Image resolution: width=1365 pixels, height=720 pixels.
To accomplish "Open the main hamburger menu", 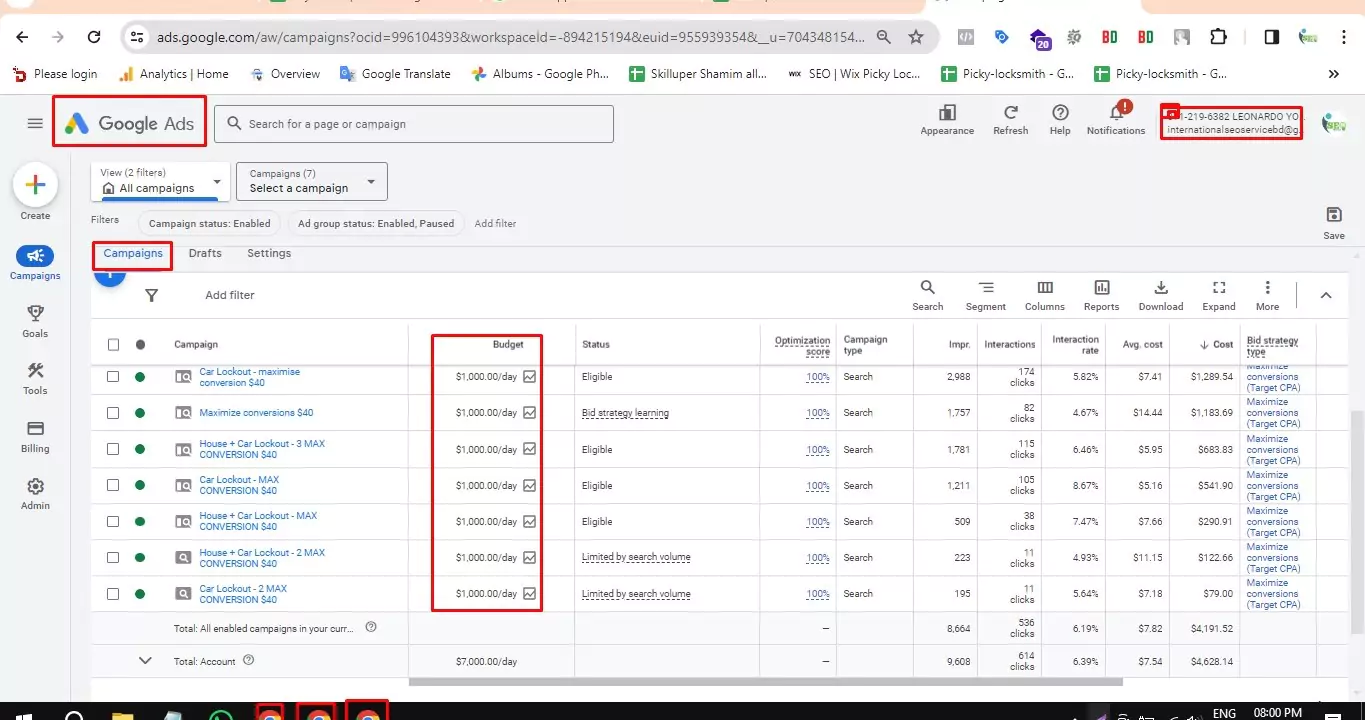I will coord(35,123).
